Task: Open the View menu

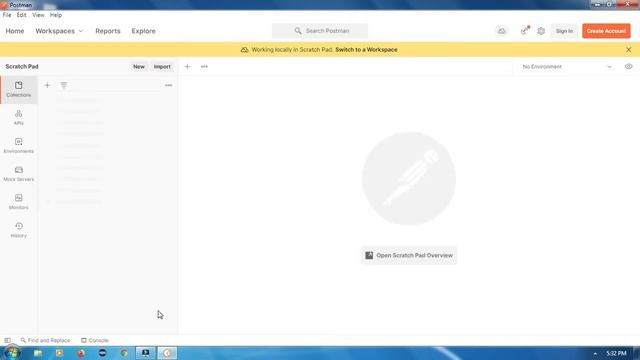Action: click(38, 15)
